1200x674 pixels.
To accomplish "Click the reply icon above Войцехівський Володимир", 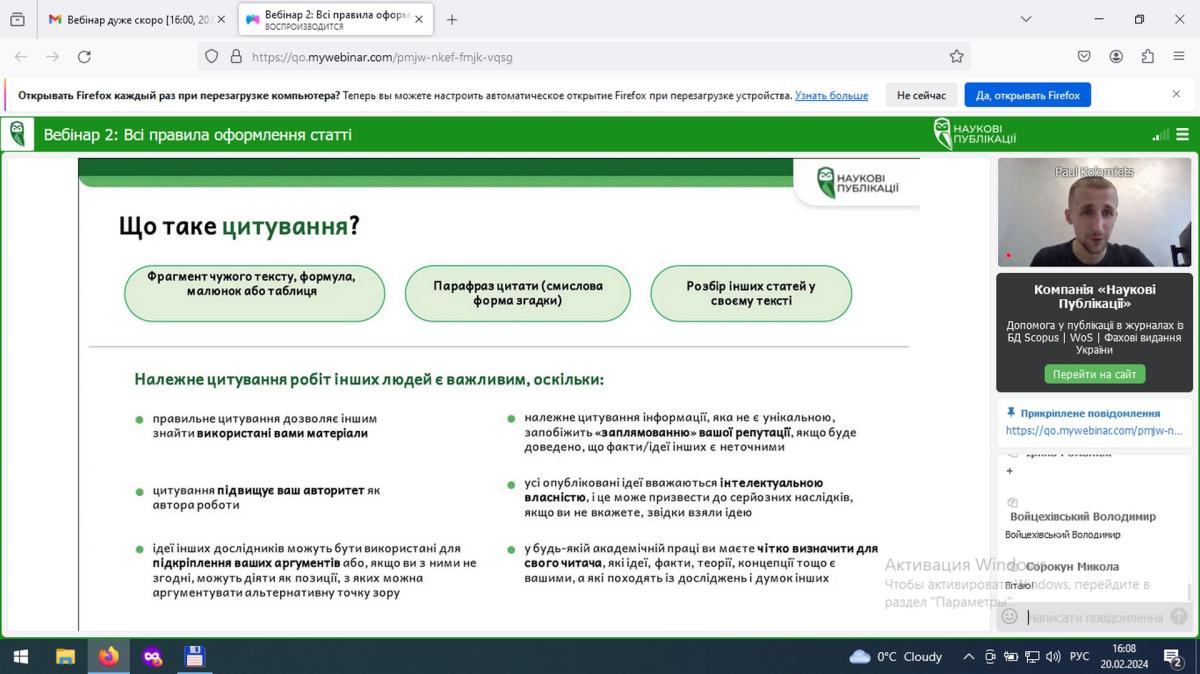I will pos(1012,503).
